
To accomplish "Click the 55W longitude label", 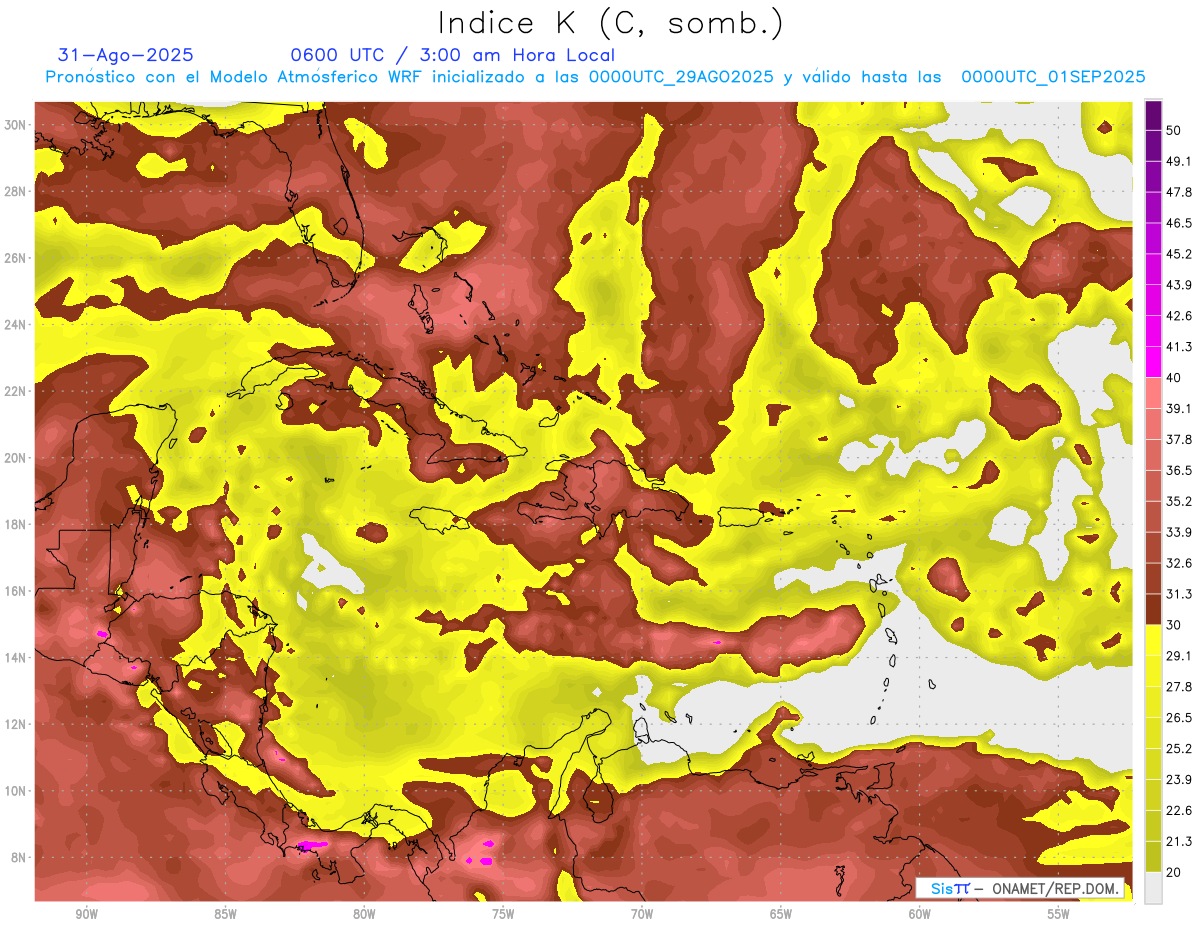I will (1059, 914).
